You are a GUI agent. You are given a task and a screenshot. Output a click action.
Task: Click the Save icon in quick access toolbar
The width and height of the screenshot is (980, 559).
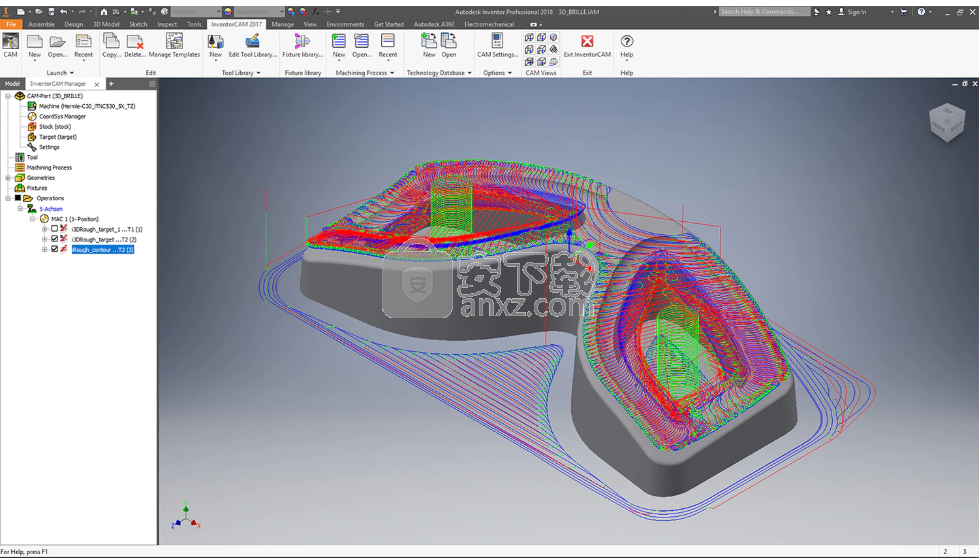coord(51,11)
